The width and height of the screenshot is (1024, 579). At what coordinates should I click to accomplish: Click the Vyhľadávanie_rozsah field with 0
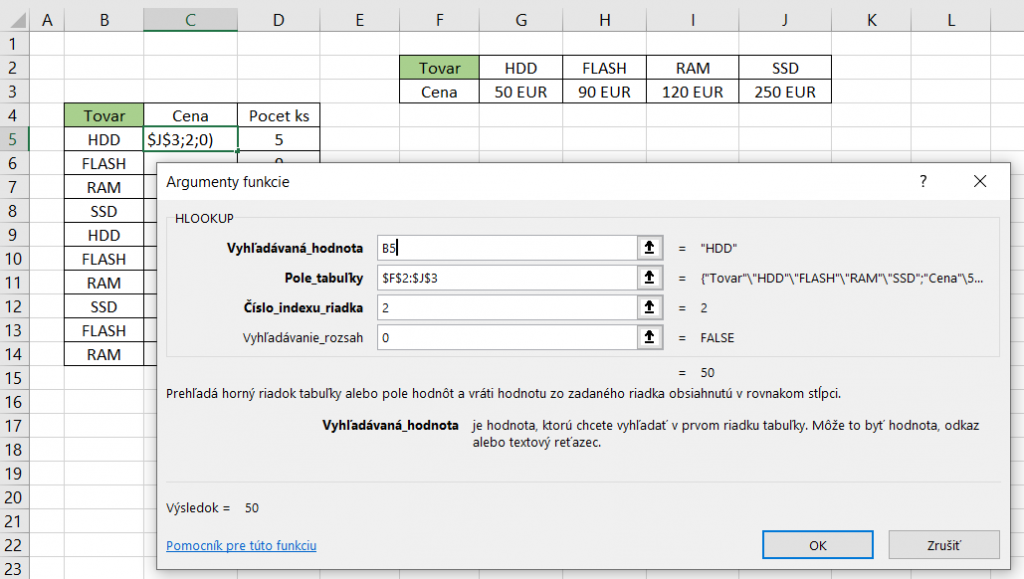pyautogui.click(x=507, y=337)
